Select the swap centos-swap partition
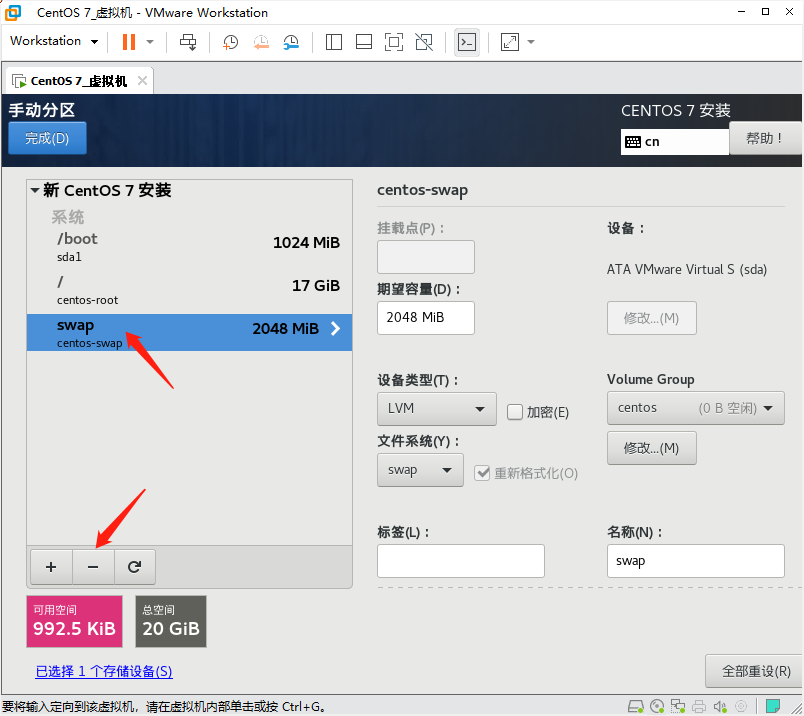The height and width of the screenshot is (716, 804). pyautogui.click(x=189, y=332)
